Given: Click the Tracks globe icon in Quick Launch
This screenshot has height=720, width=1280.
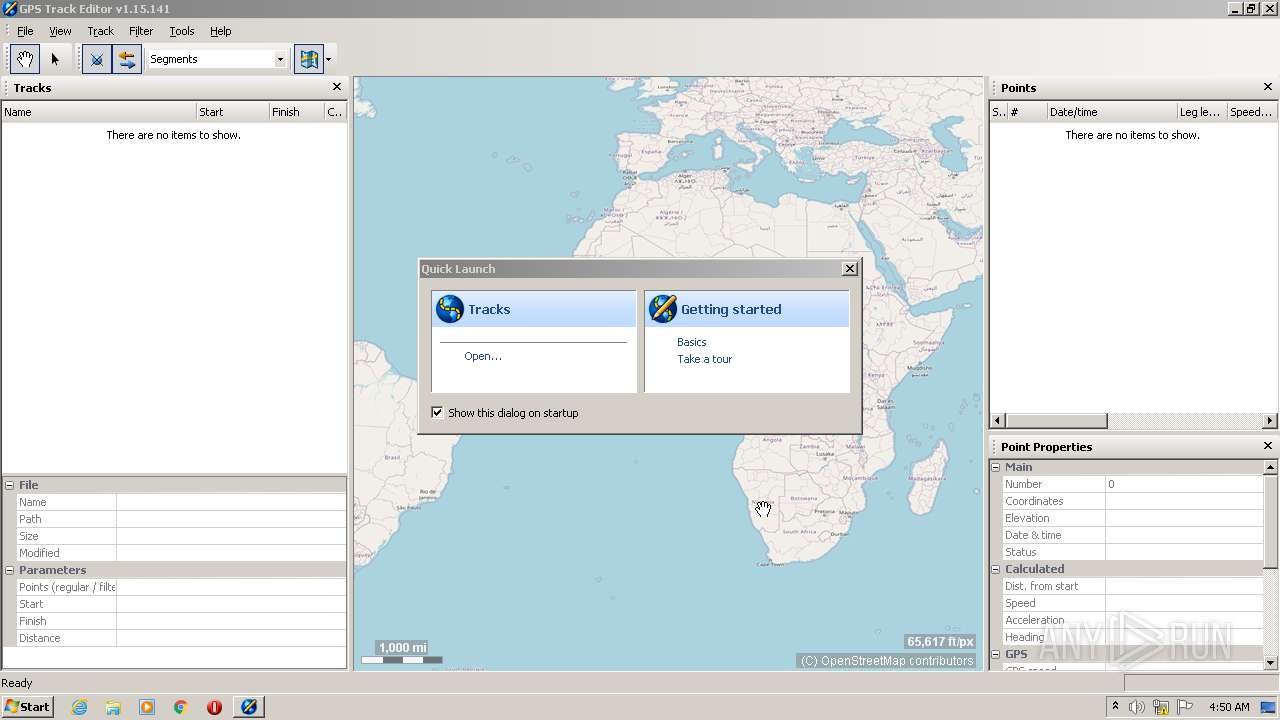Looking at the screenshot, I should [450, 309].
